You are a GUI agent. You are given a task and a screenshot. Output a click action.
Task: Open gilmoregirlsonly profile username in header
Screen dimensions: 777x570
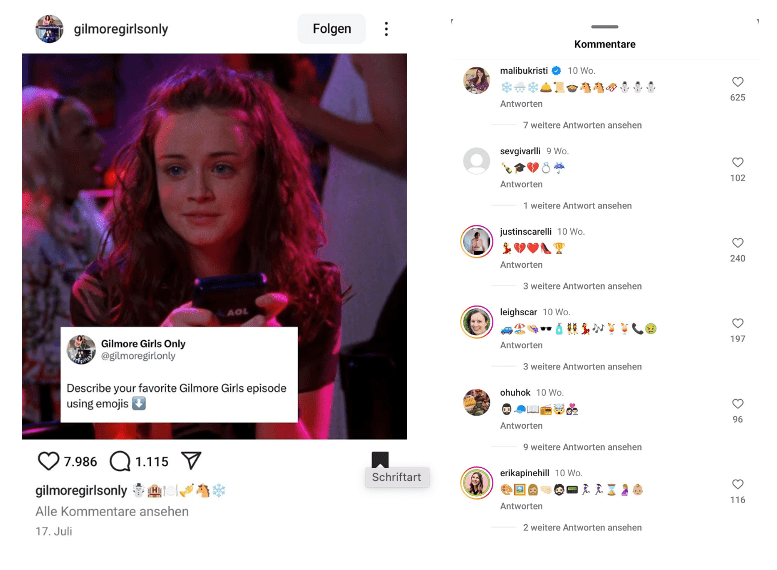coord(121,29)
